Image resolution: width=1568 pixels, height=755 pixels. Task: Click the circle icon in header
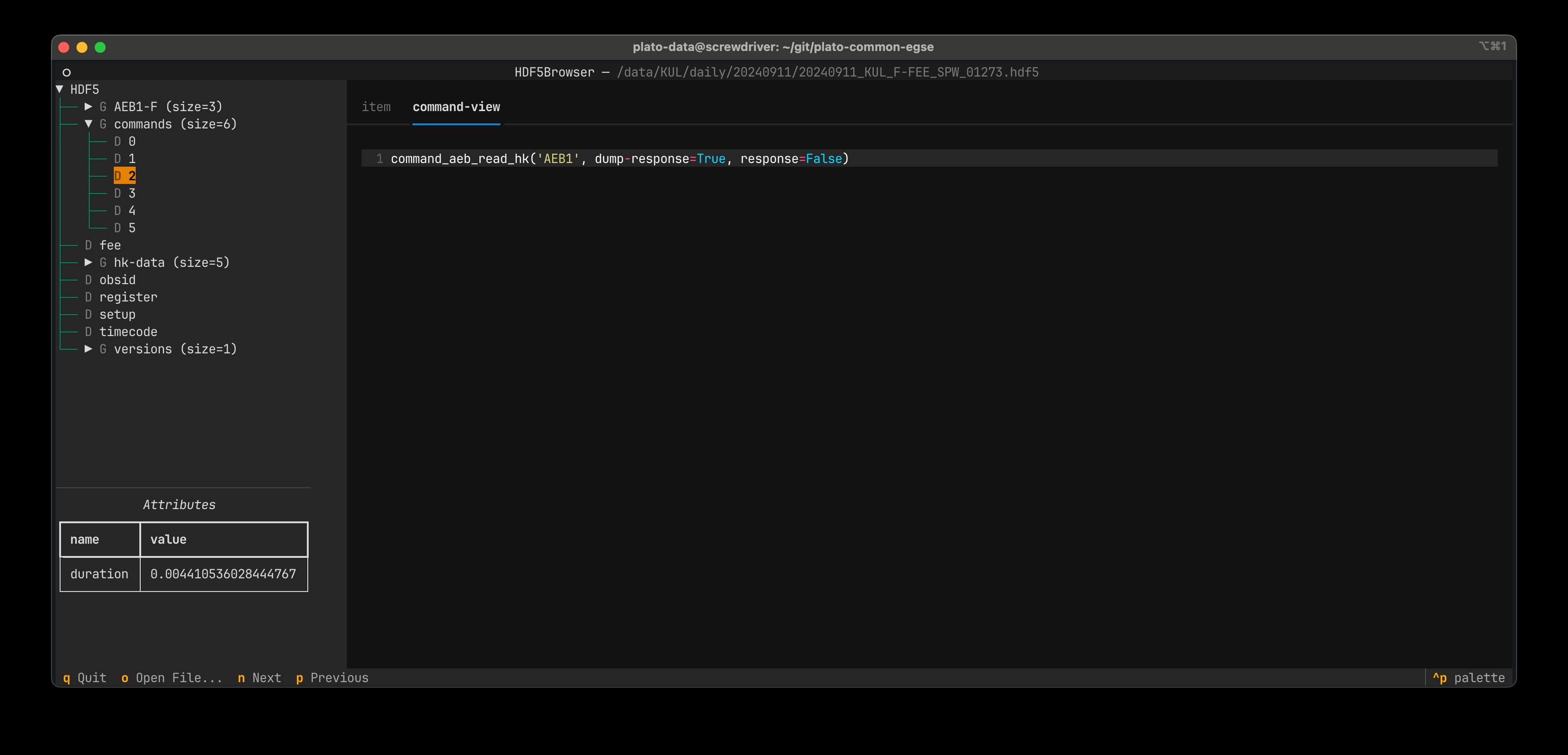(x=66, y=72)
